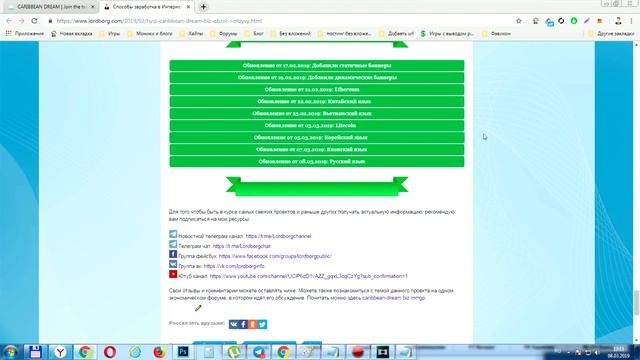Open the t.me/Lordborgchannel Telegram link
640x360 pixels.
(278, 236)
